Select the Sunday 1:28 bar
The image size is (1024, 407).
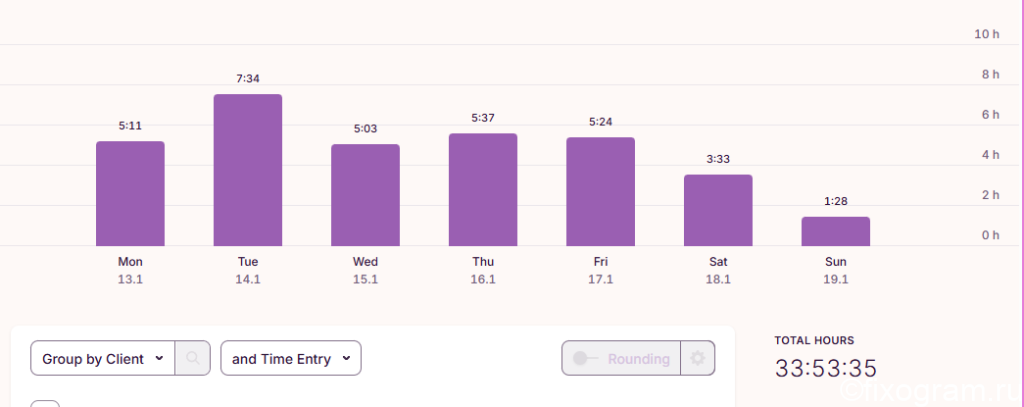click(835, 231)
